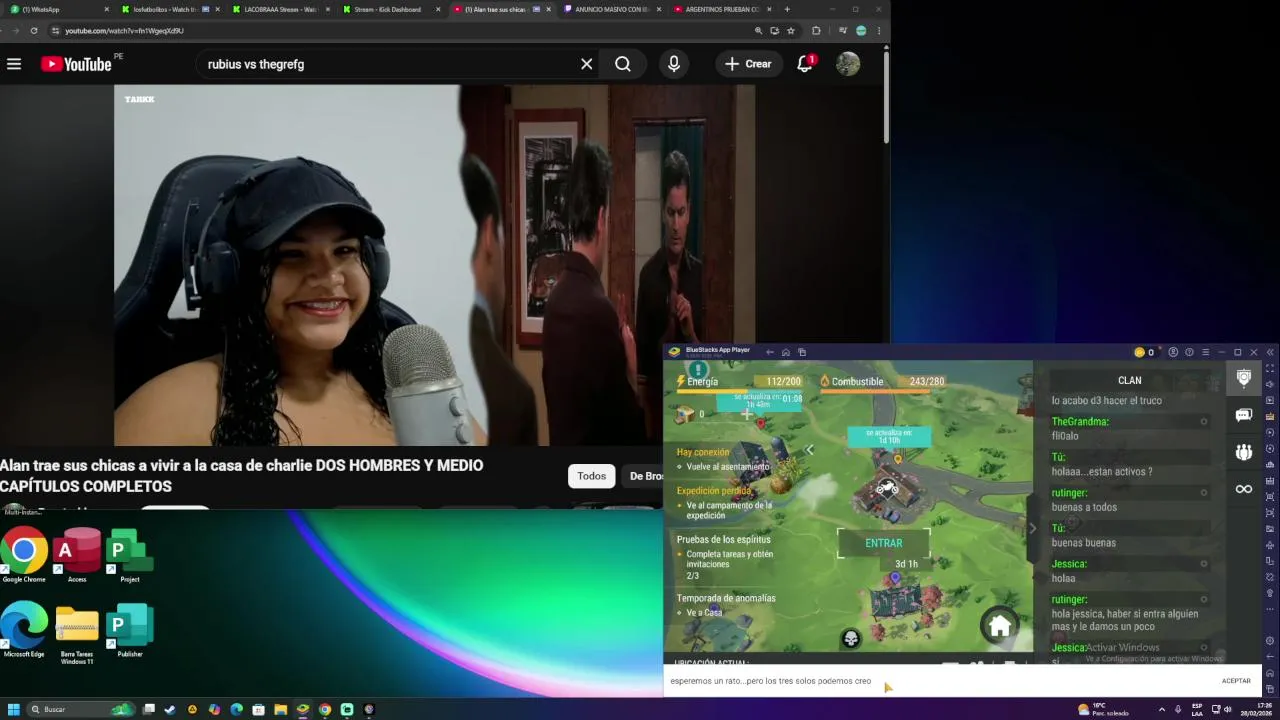Open BlueStacks hamburger menu
The image size is (1280, 720).
[x=1205, y=352]
